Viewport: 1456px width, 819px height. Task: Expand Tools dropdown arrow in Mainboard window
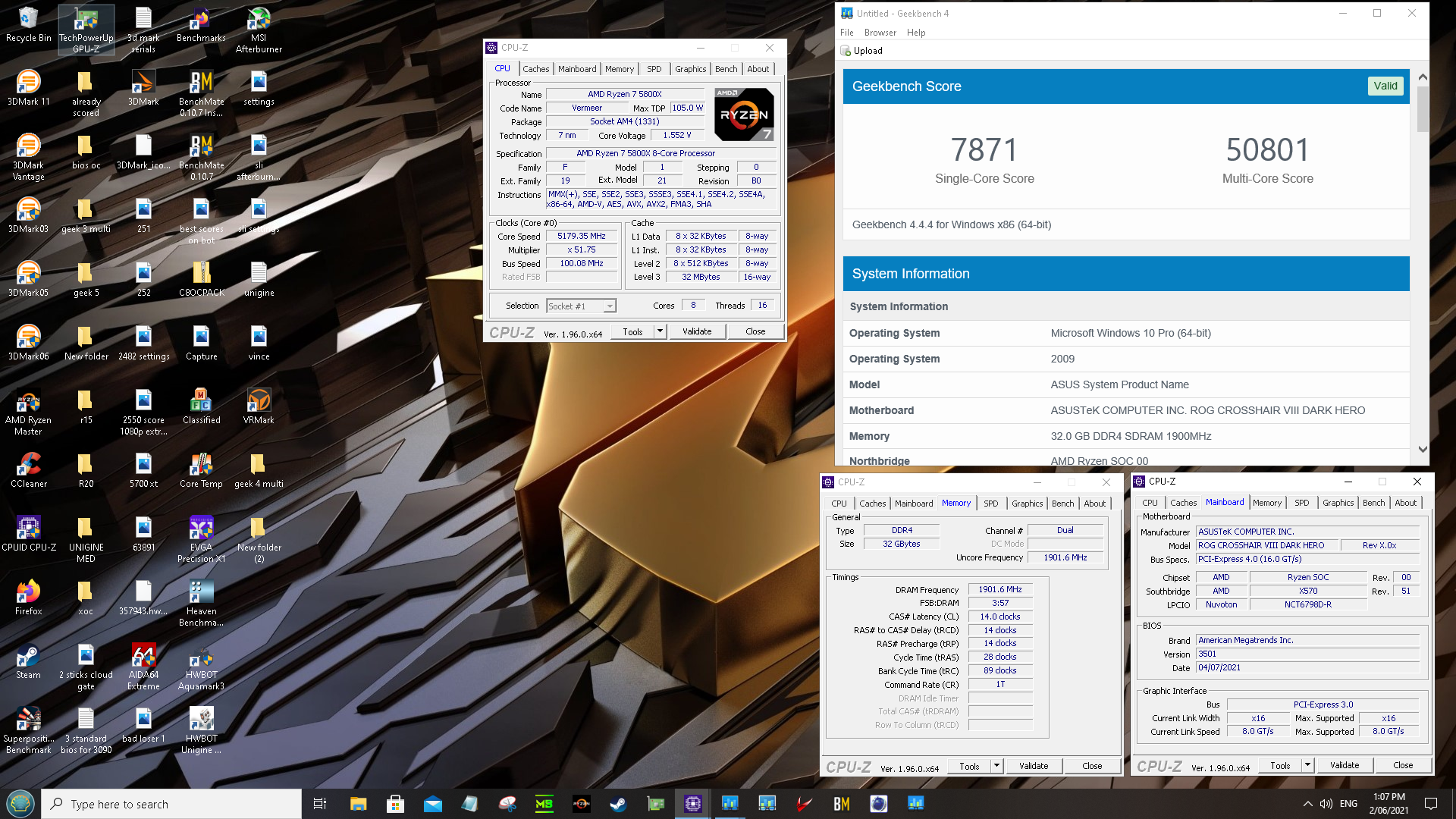(x=1307, y=765)
